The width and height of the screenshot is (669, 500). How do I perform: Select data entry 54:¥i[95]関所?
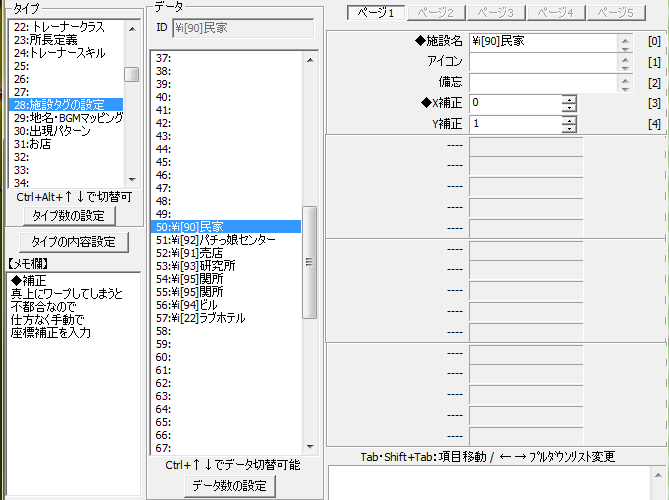(226, 279)
